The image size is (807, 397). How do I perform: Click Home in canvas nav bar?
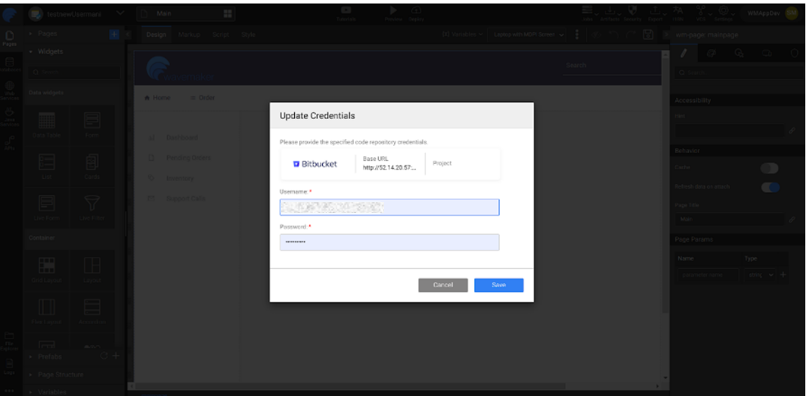(x=157, y=98)
